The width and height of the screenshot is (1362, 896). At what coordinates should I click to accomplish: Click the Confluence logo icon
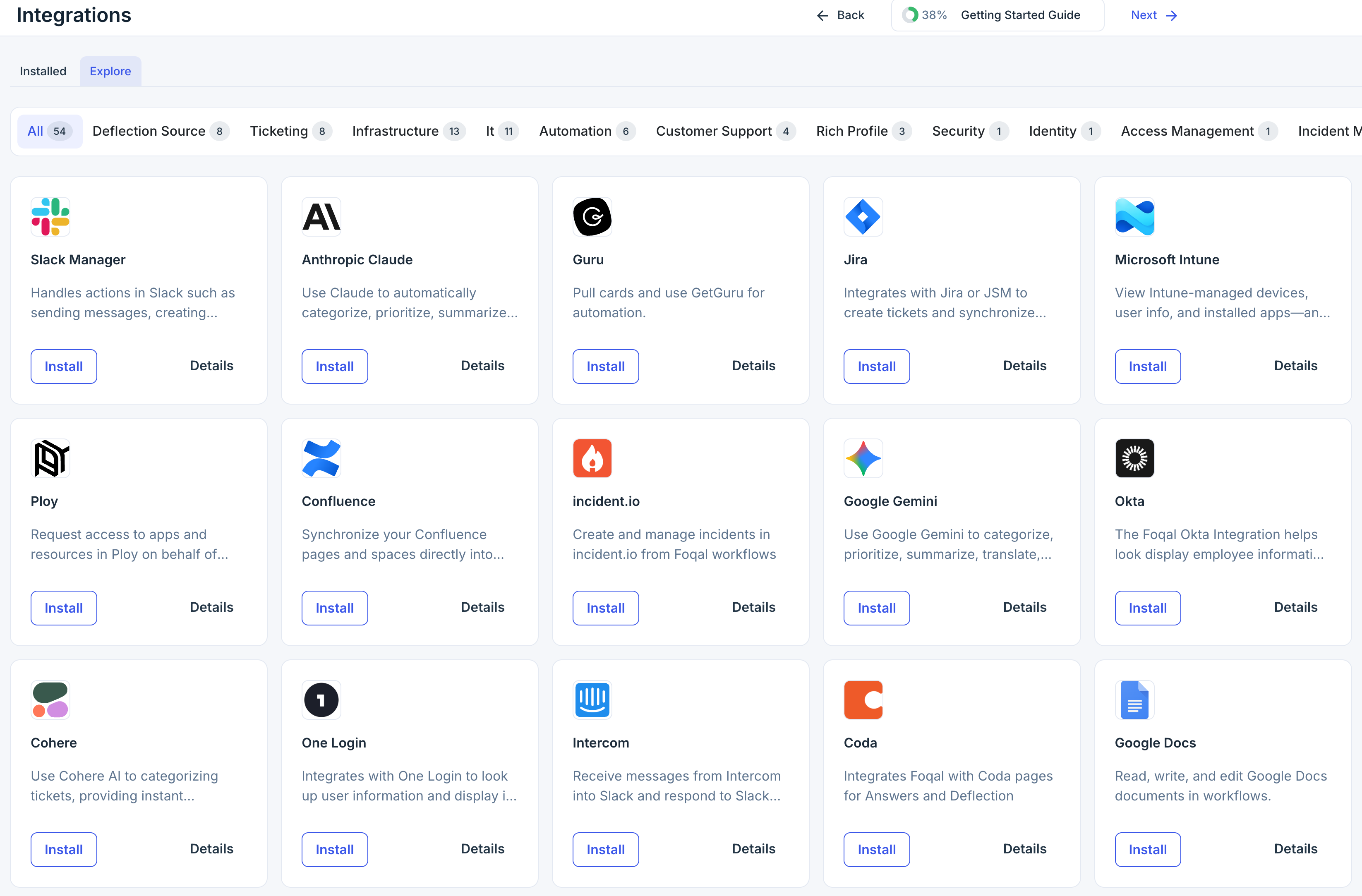[321, 458]
